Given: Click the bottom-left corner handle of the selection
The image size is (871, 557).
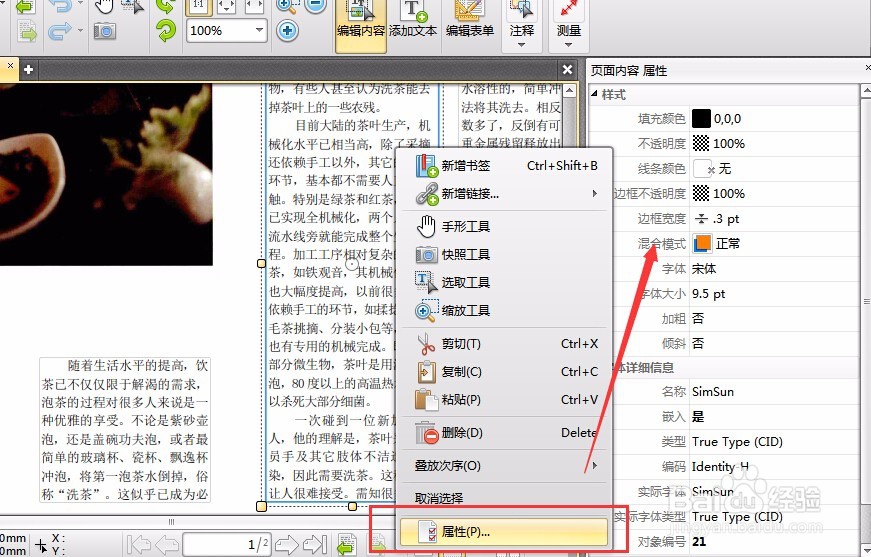Looking at the screenshot, I should (x=261, y=506).
